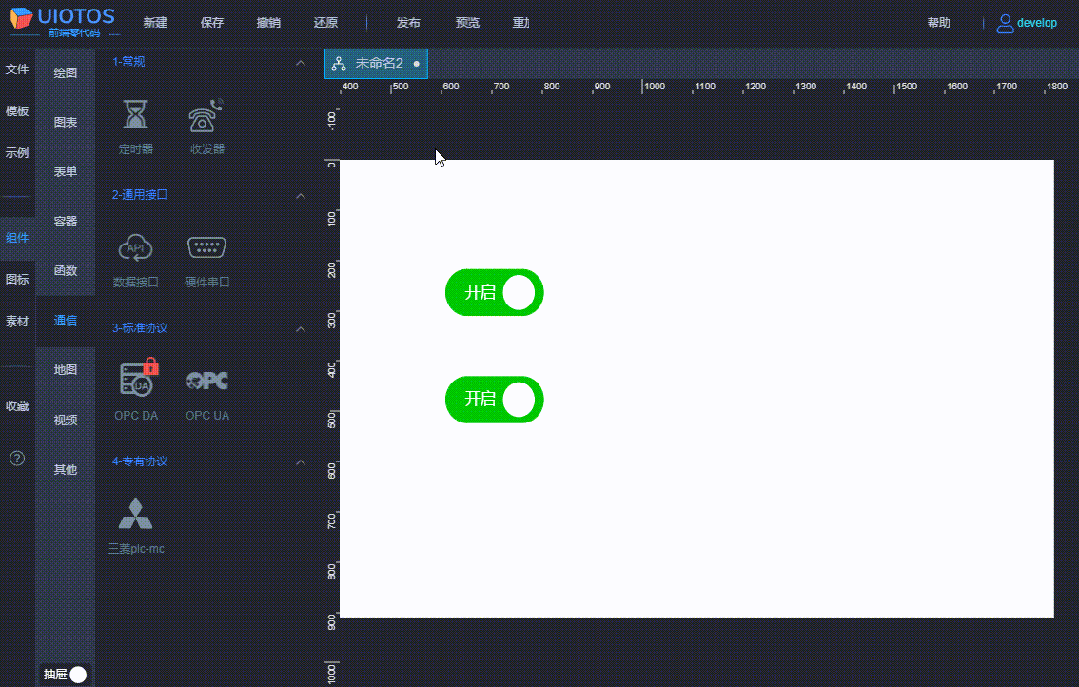Screen dimensions: 1079x687
Task: Click the 1-常规 section header
Action: 129,62
